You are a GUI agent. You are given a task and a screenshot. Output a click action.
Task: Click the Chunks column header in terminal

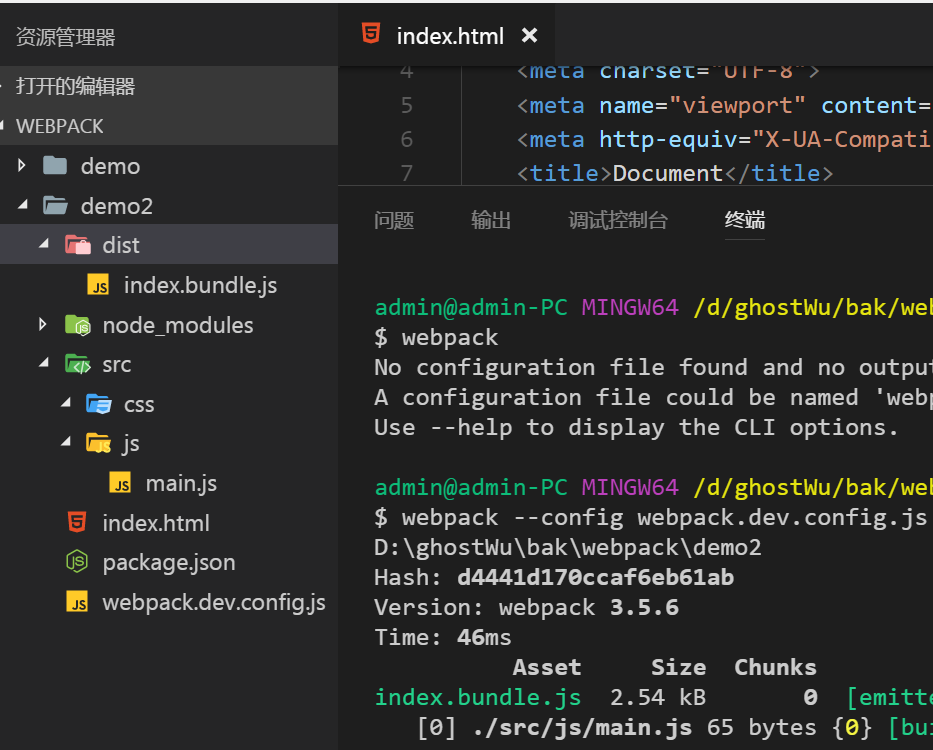coord(775,667)
